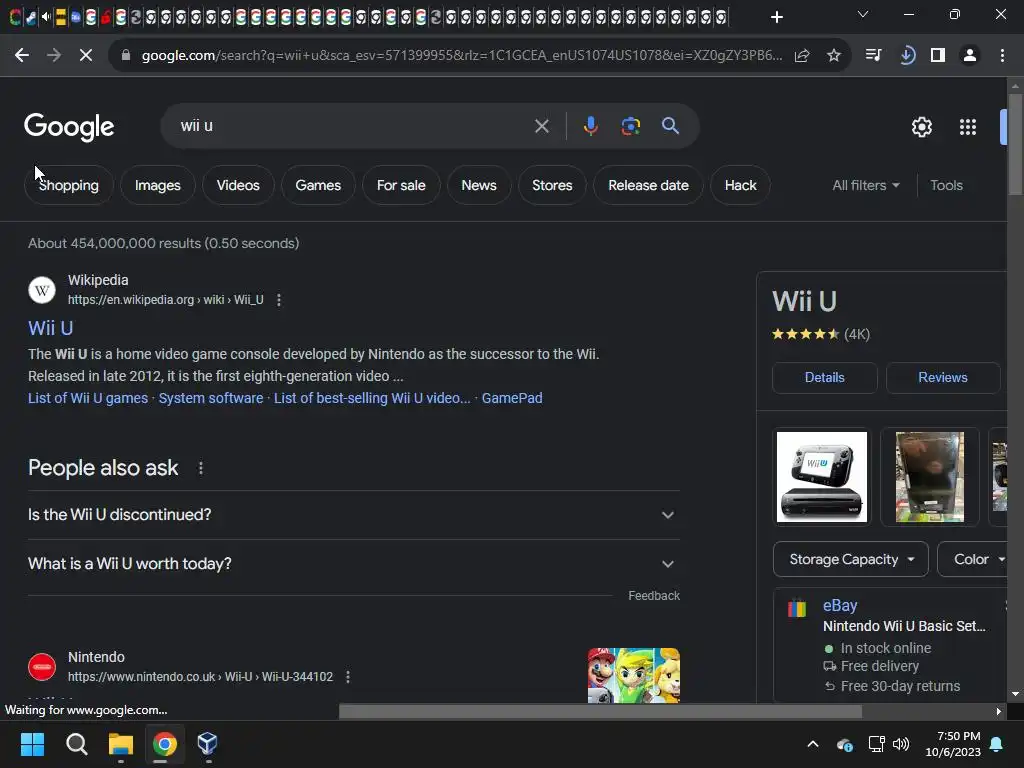Open the All filters dropdown
Screen dimensions: 1024x768
pos(865,185)
